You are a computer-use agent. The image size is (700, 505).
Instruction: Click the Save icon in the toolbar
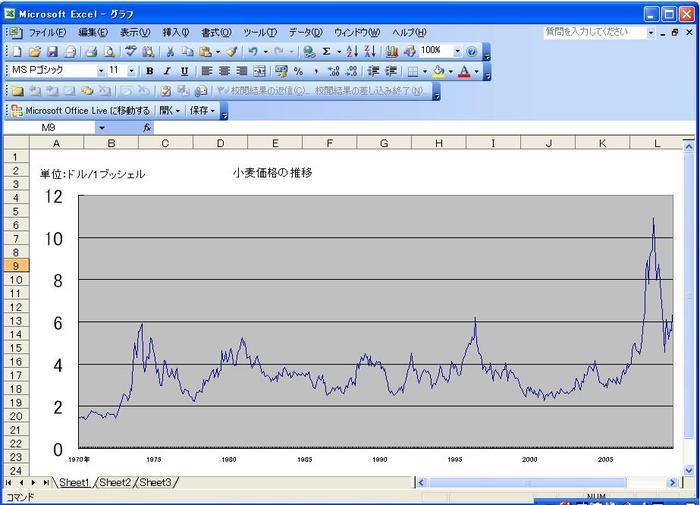coord(52,51)
